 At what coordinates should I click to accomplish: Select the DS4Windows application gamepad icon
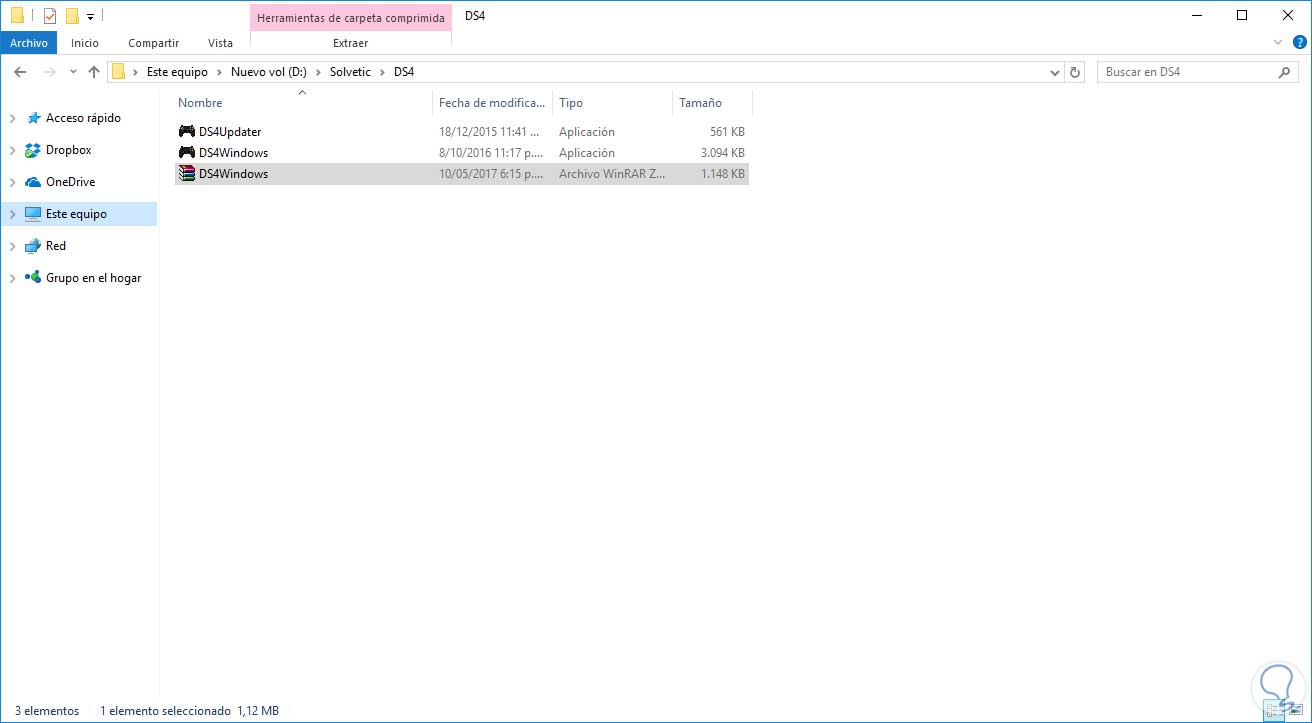tap(186, 152)
